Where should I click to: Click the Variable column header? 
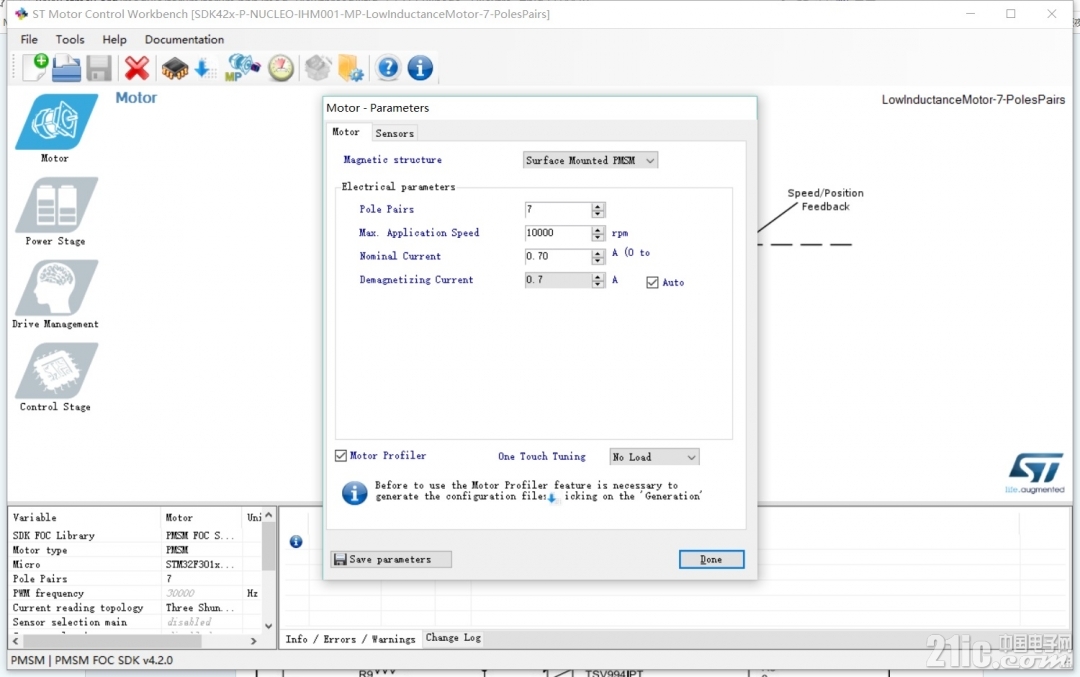tap(85, 517)
